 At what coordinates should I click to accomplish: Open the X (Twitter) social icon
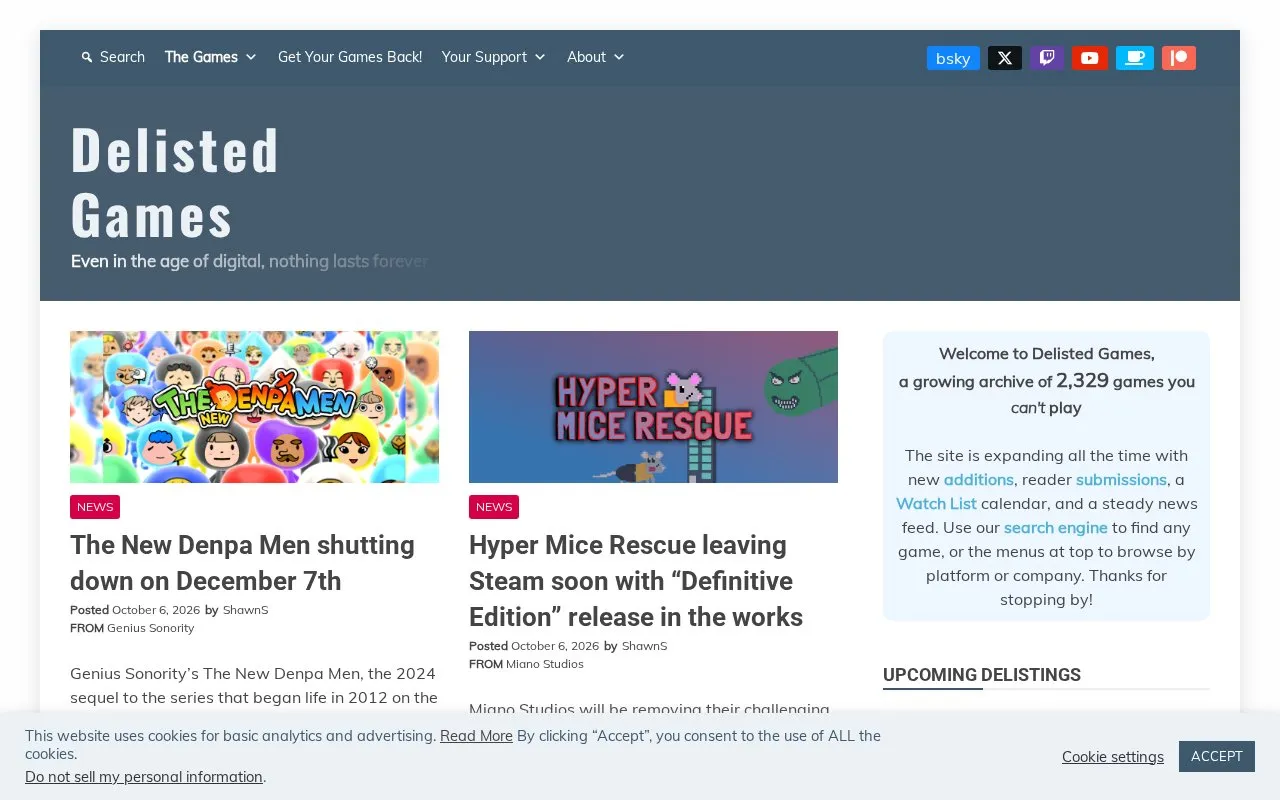pyautogui.click(x=1005, y=58)
